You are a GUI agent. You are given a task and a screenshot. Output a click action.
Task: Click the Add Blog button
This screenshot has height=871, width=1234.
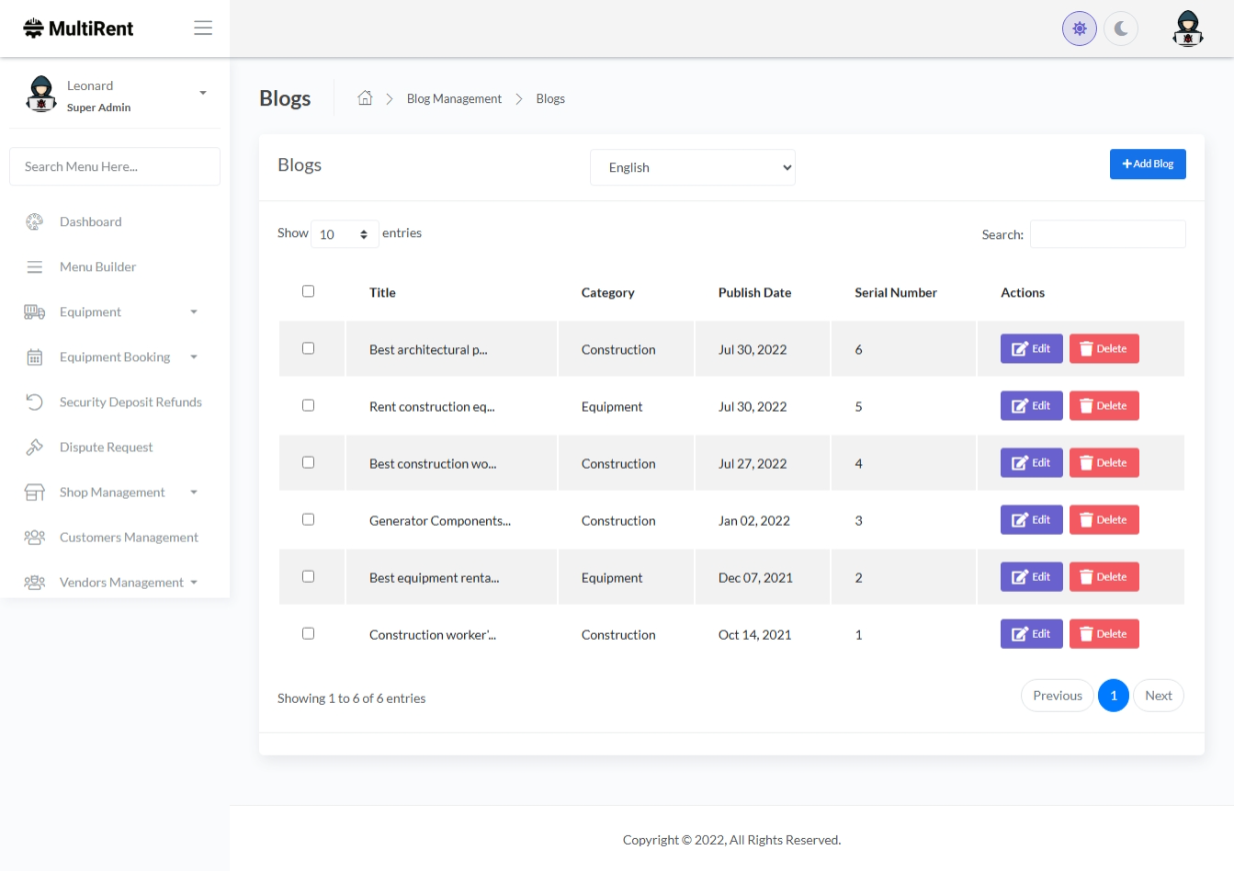pos(1147,164)
